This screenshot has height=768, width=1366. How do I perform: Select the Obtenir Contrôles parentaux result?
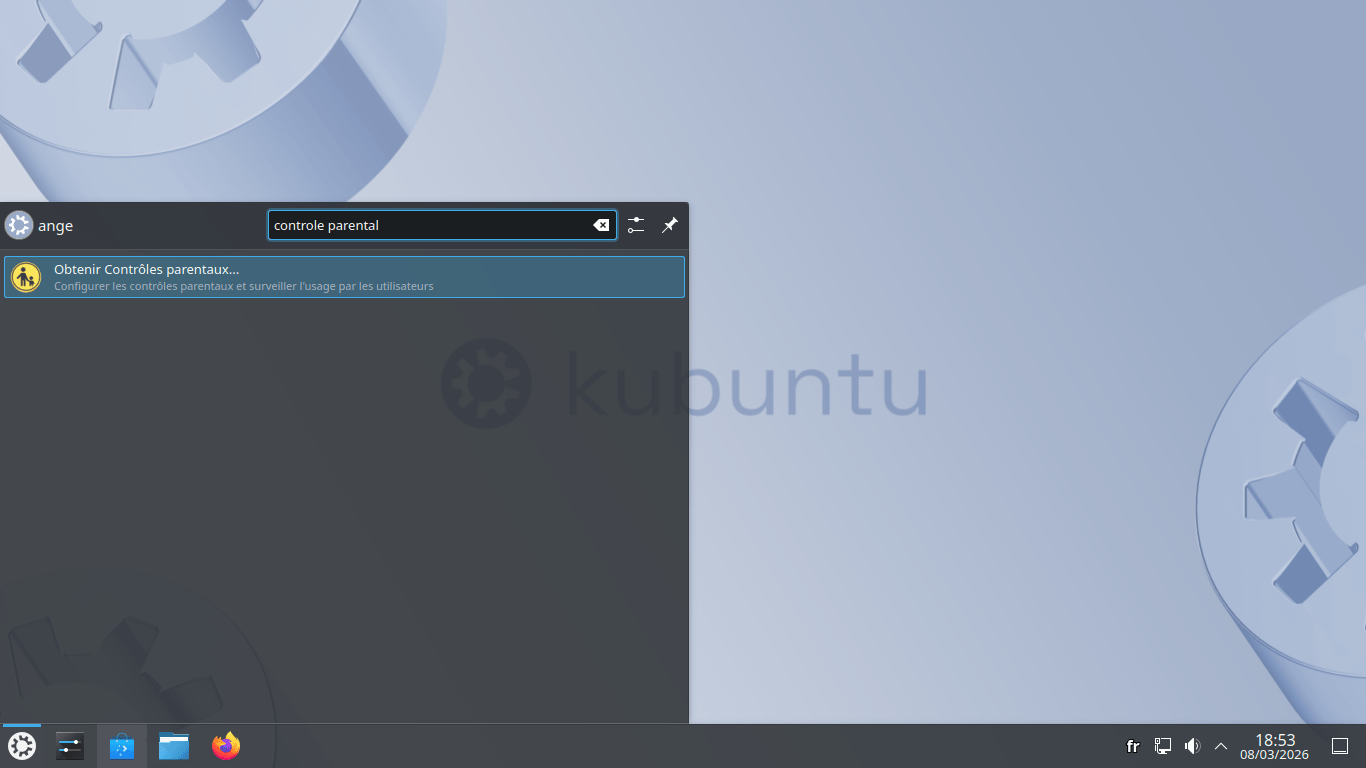(344, 277)
